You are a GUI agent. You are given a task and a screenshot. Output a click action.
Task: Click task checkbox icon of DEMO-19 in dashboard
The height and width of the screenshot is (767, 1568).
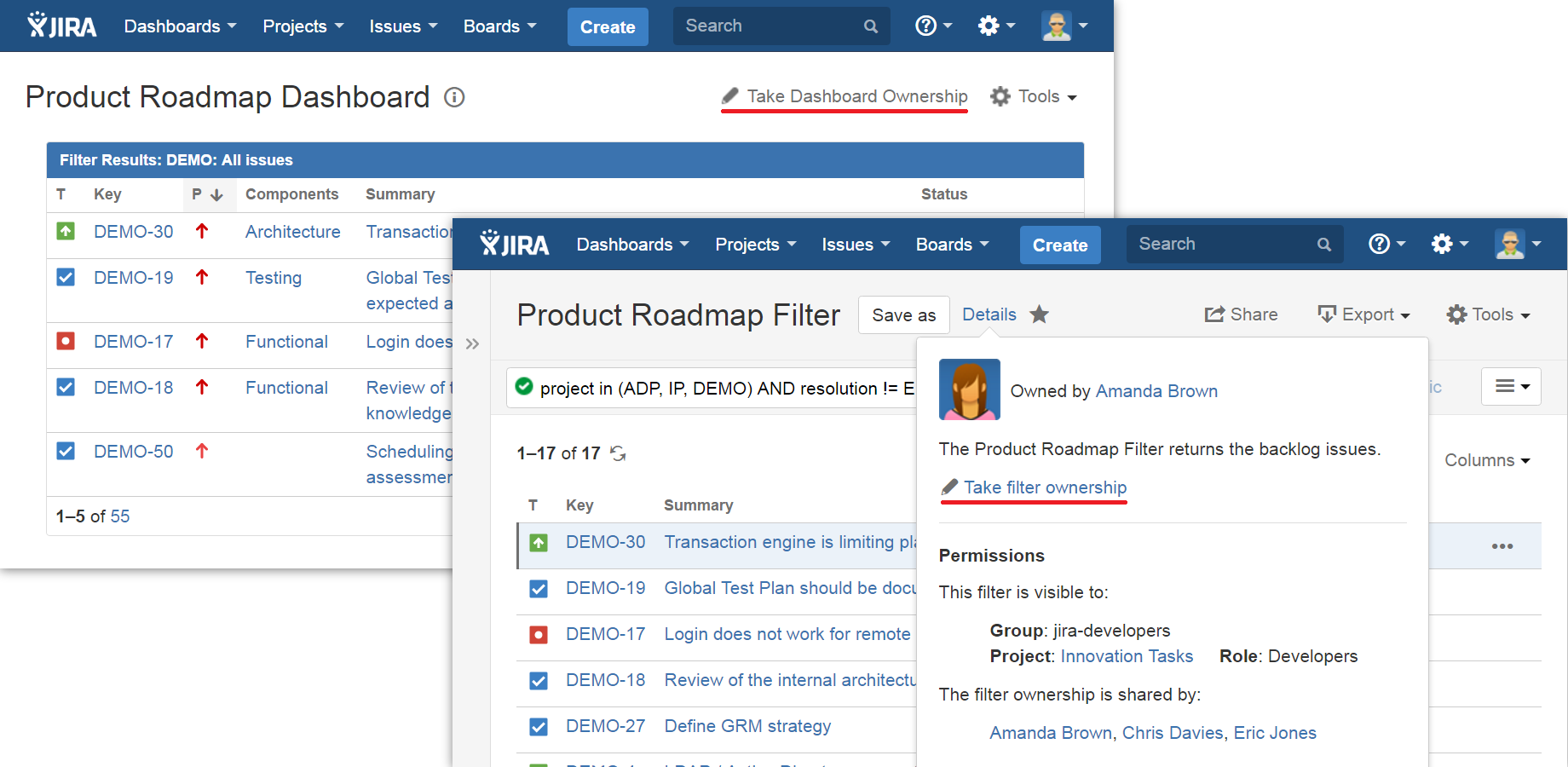click(66, 277)
